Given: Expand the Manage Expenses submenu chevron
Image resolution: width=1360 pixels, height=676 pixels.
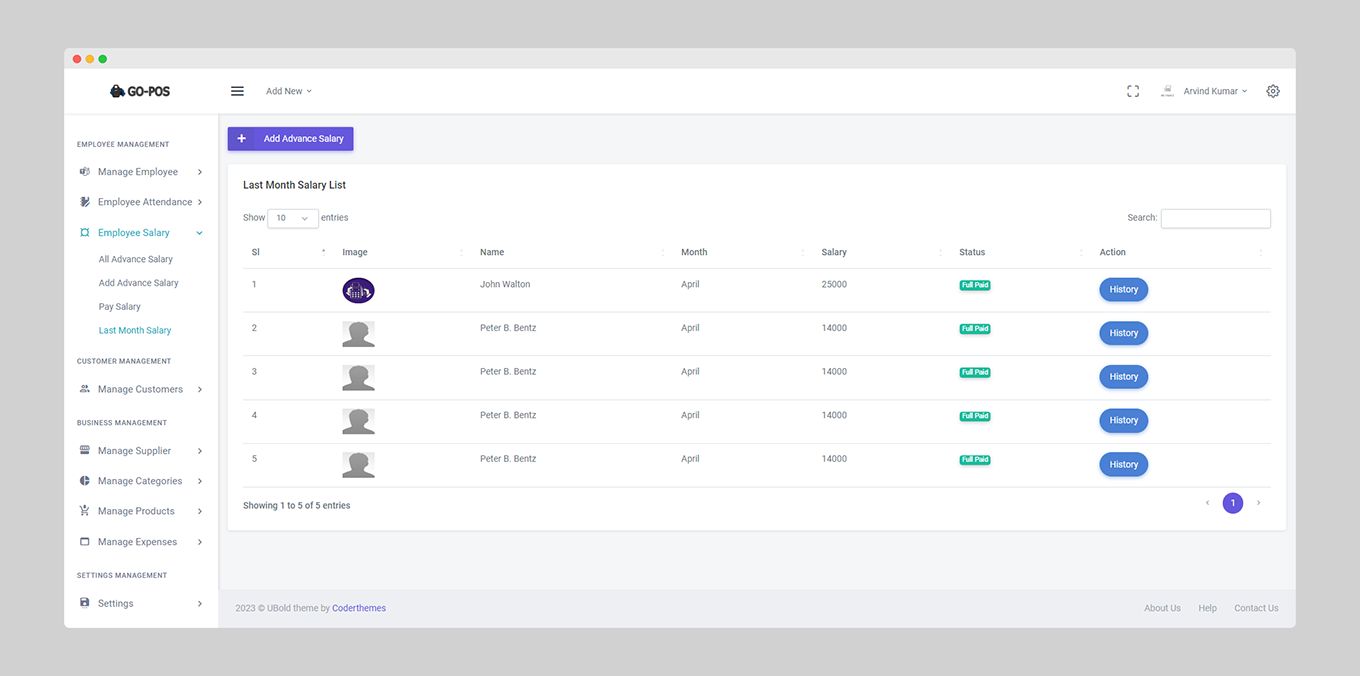Looking at the screenshot, I should [x=200, y=542].
